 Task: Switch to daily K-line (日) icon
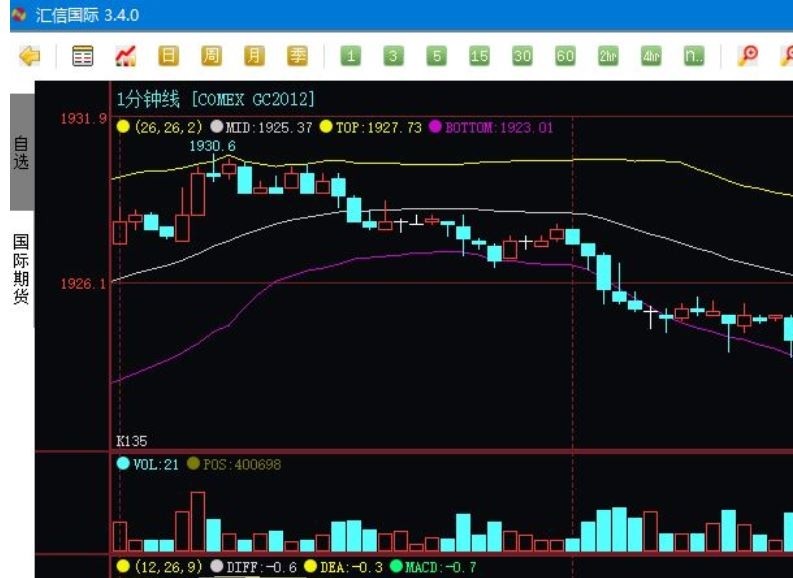[x=168, y=56]
